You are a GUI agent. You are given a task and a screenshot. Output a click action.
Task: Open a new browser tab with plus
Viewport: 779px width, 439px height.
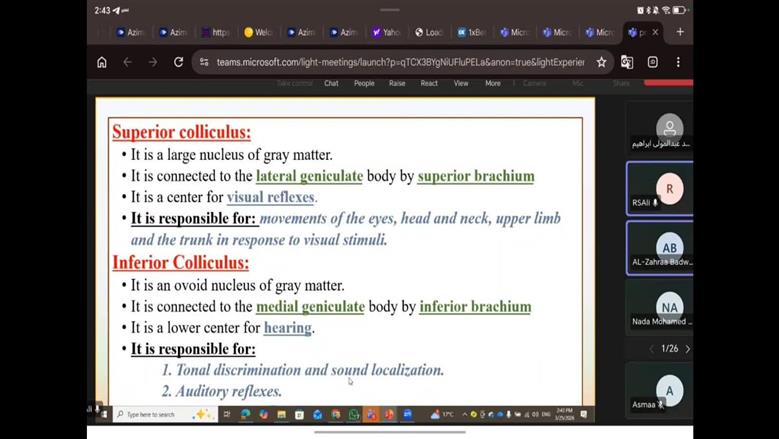tap(680, 32)
